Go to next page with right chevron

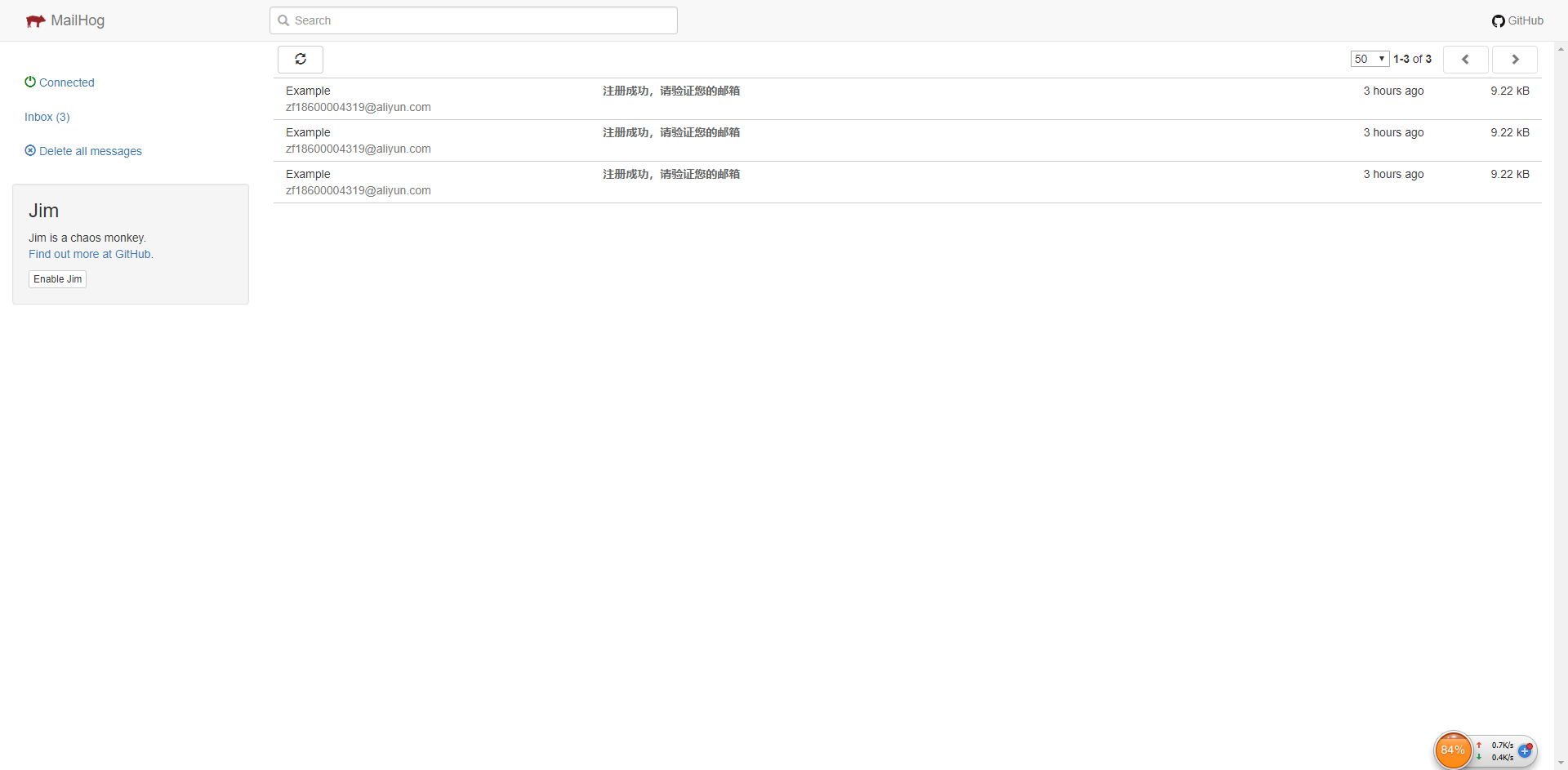(1514, 60)
